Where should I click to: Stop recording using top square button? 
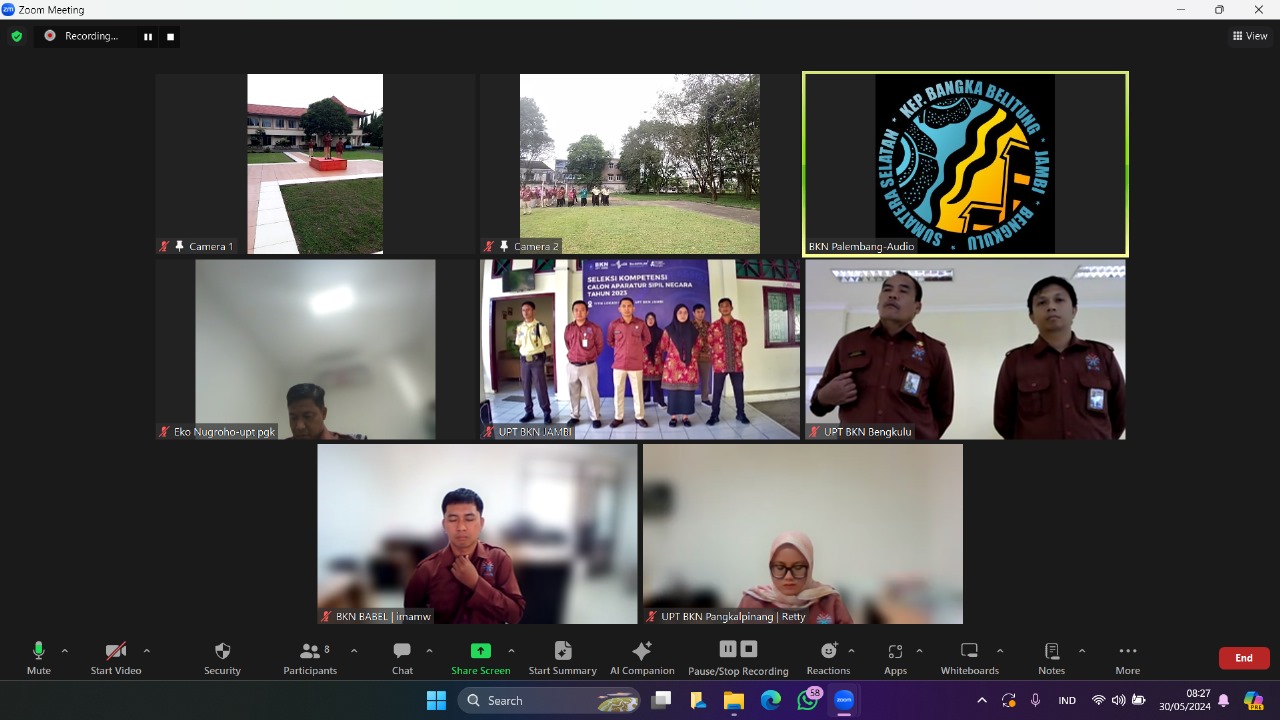pyautogui.click(x=171, y=37)
